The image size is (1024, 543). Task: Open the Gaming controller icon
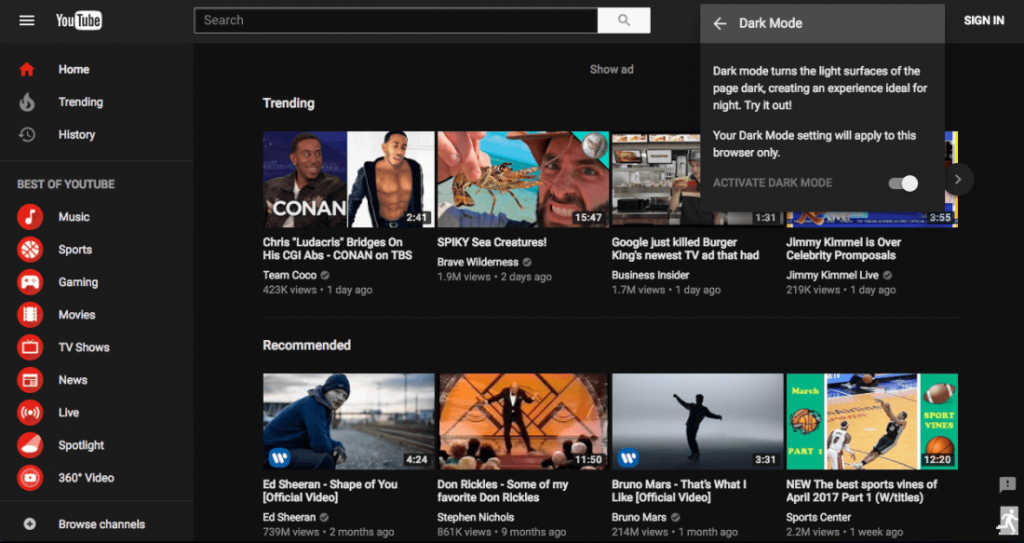30,282
